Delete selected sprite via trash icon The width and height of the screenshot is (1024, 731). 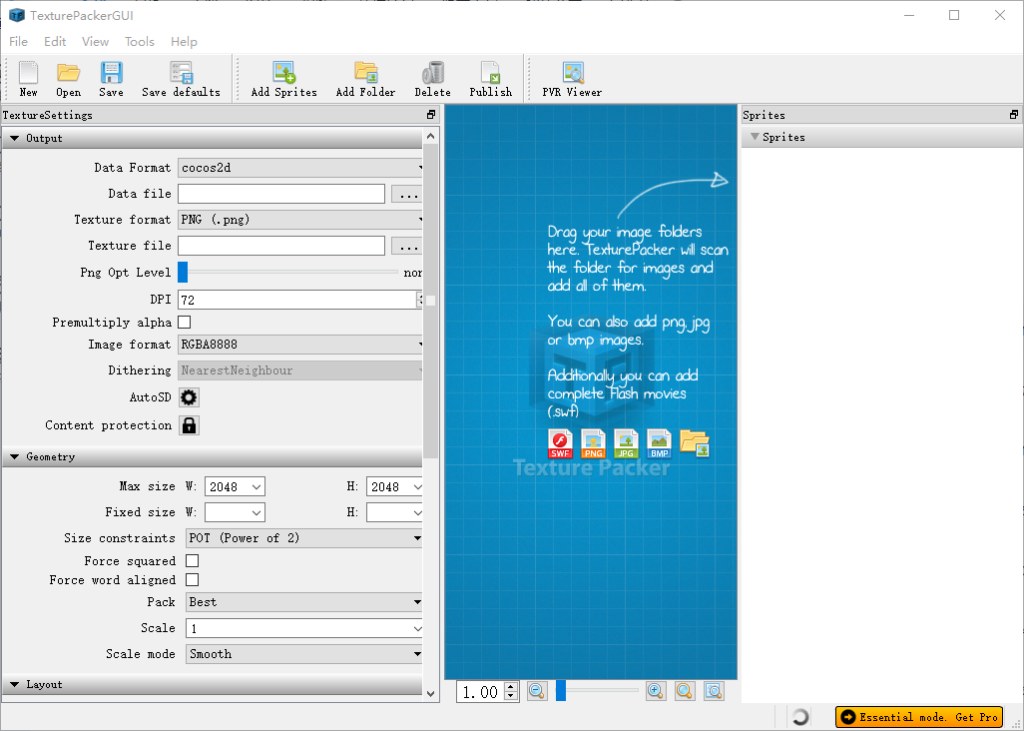pos(432,78)
